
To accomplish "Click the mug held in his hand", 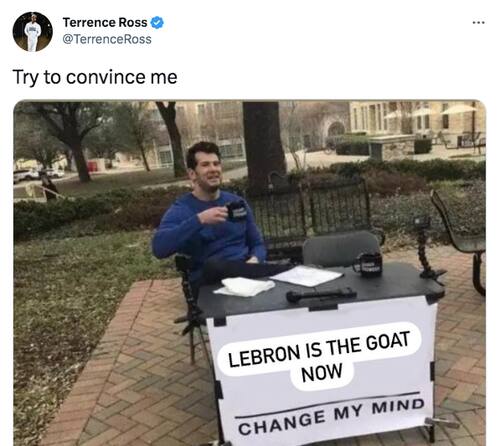I will coord(236,210).
